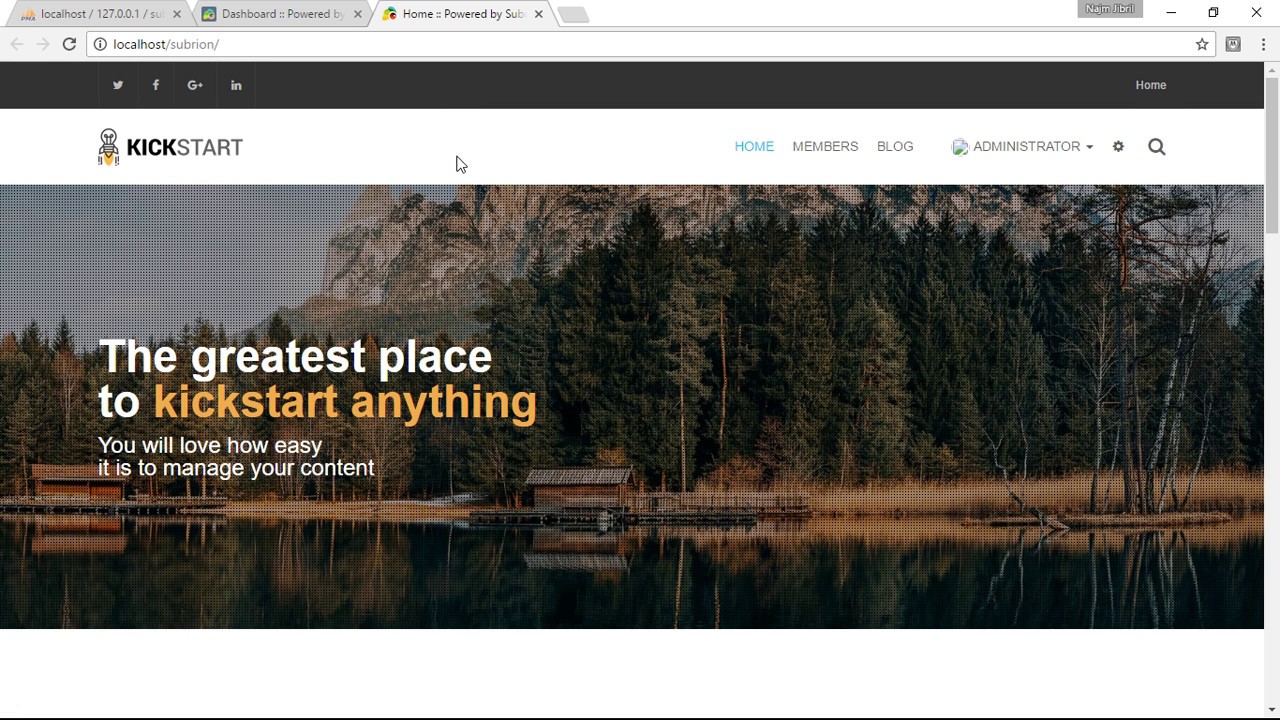The width and height of the screenshot is (1280, 720).
Task: Open the Google Plus social link
Action: click(x=195, y=85)
